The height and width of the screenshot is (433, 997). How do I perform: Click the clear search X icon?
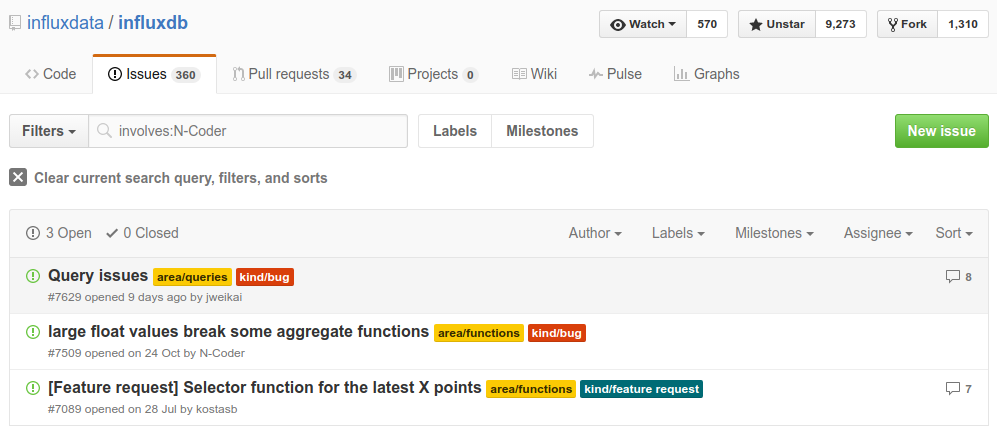tap(18, 177)
